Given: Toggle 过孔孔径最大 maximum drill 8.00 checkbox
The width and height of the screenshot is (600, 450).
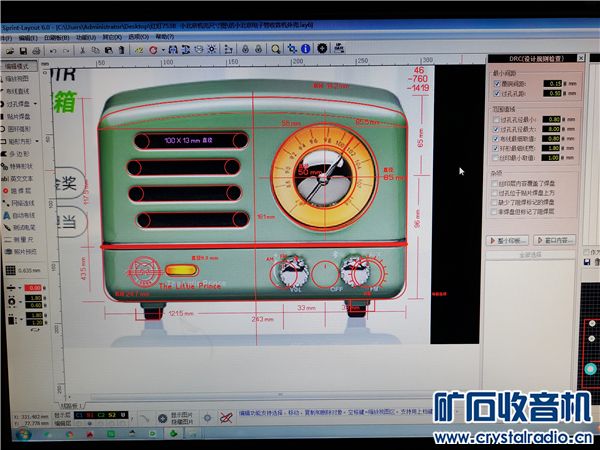Looking at the screenshot, I should pyautogui.click(x=496, y=129).
